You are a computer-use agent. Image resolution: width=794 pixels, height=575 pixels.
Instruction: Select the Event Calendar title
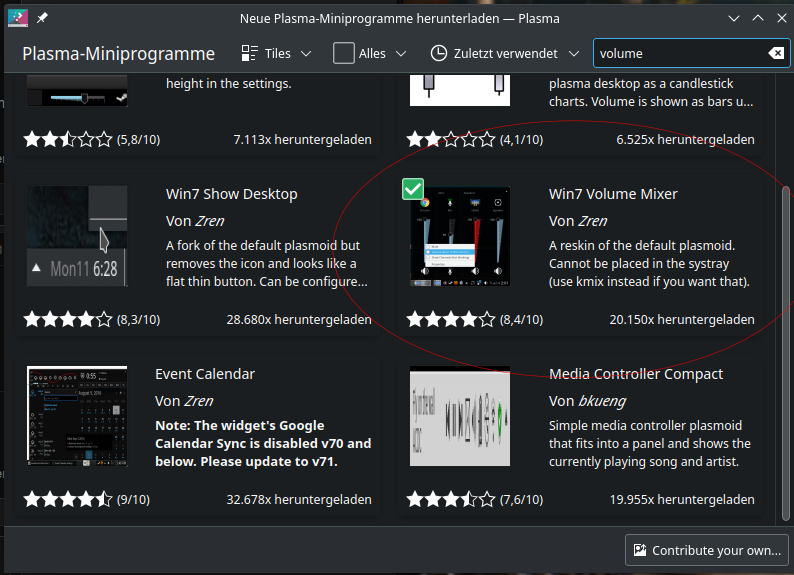[205, 374]
